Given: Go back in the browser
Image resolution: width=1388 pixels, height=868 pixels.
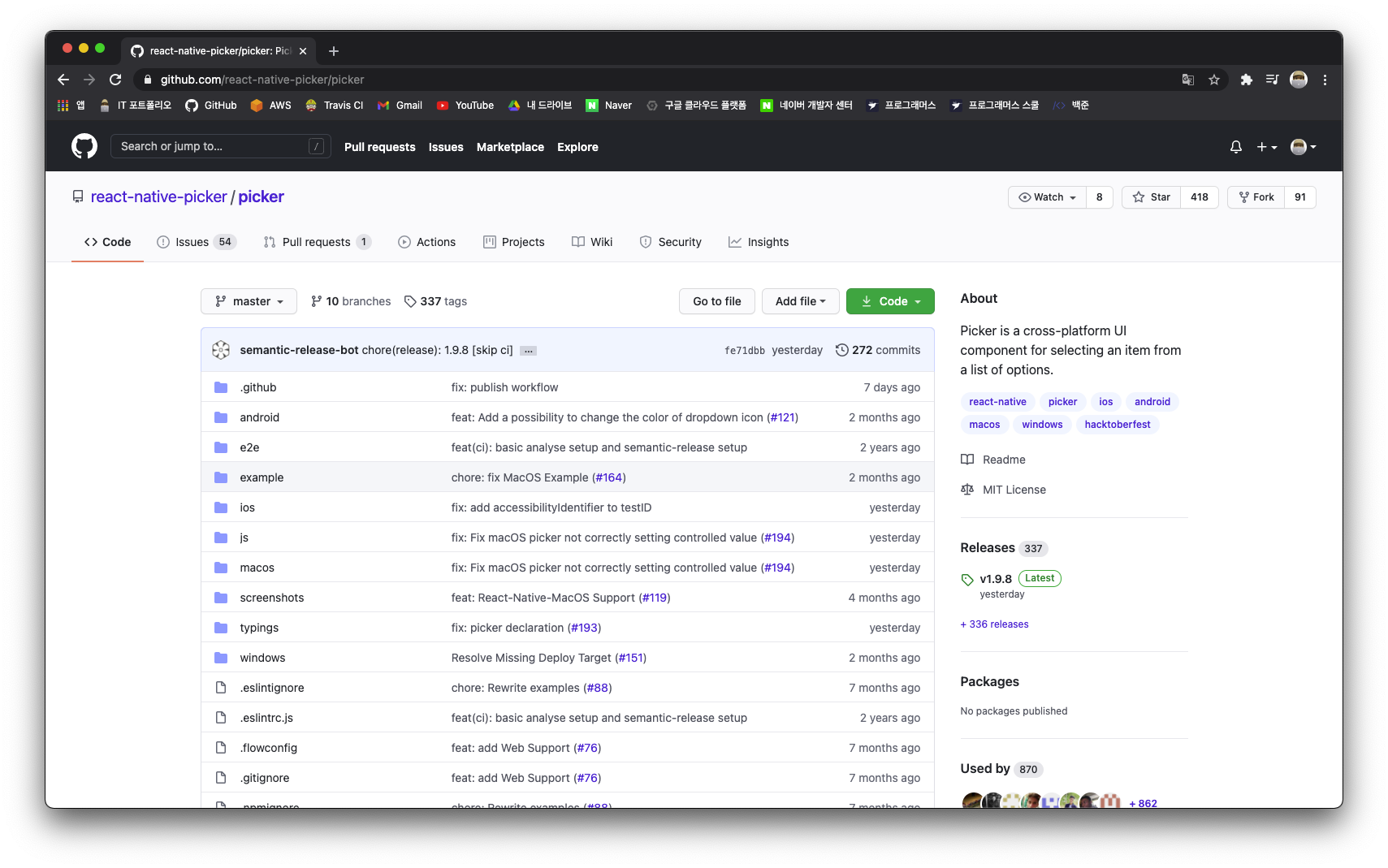Looking at the screenshot, I should click(x=63, y=80).
